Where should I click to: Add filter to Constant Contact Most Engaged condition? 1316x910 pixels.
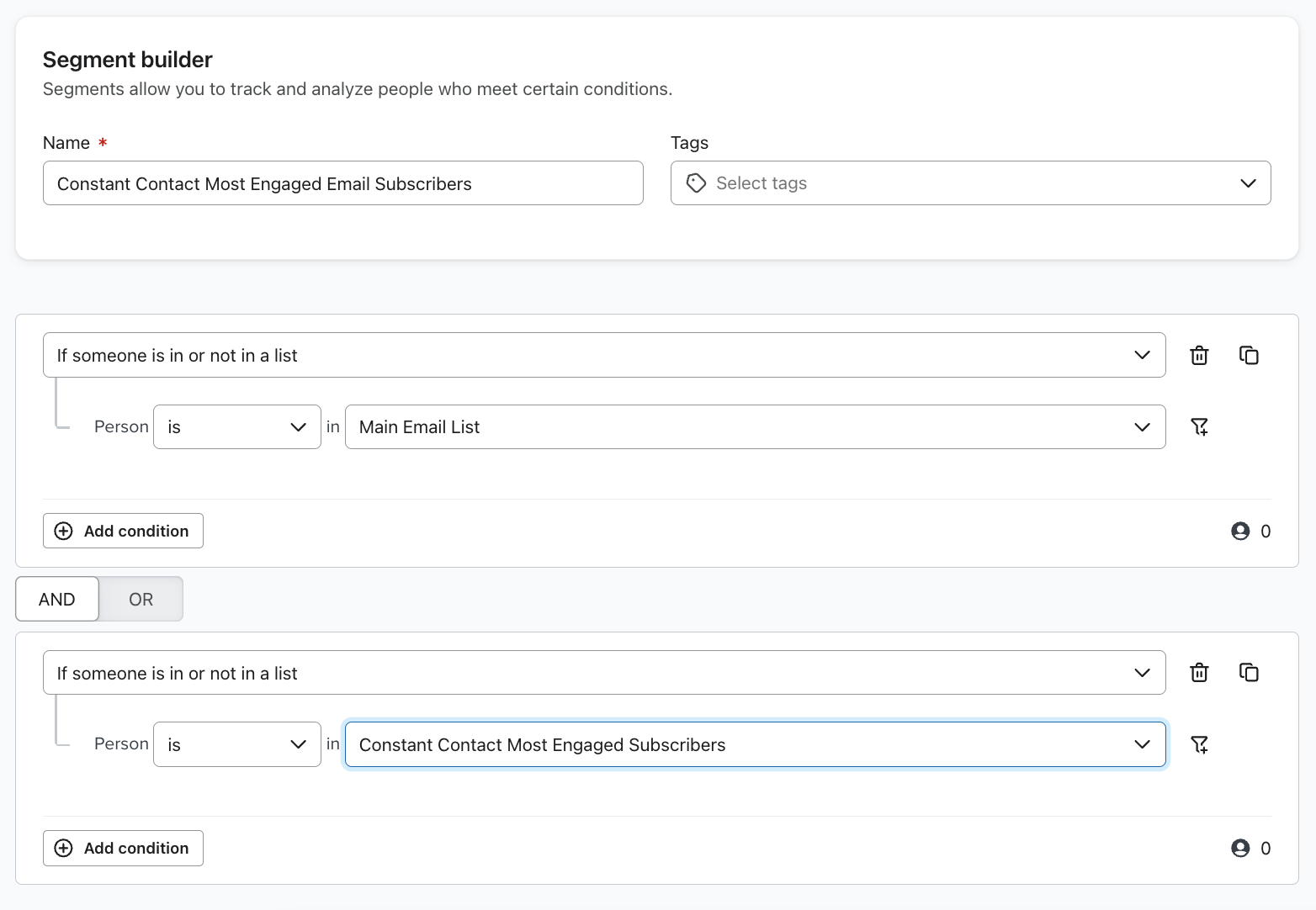[x=1199, y=744]
